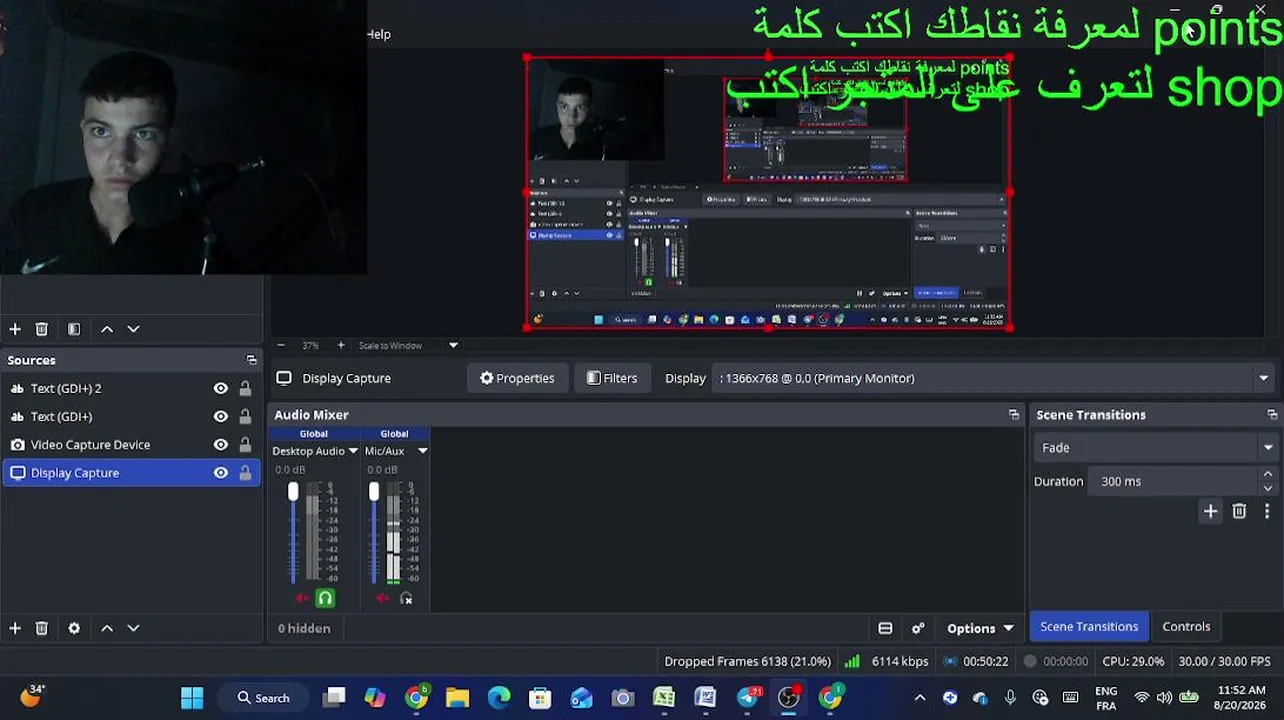Pop out the Sources dock
Image resolution: width=1284 pixels, height=720 pixels.
click(252, 360)
